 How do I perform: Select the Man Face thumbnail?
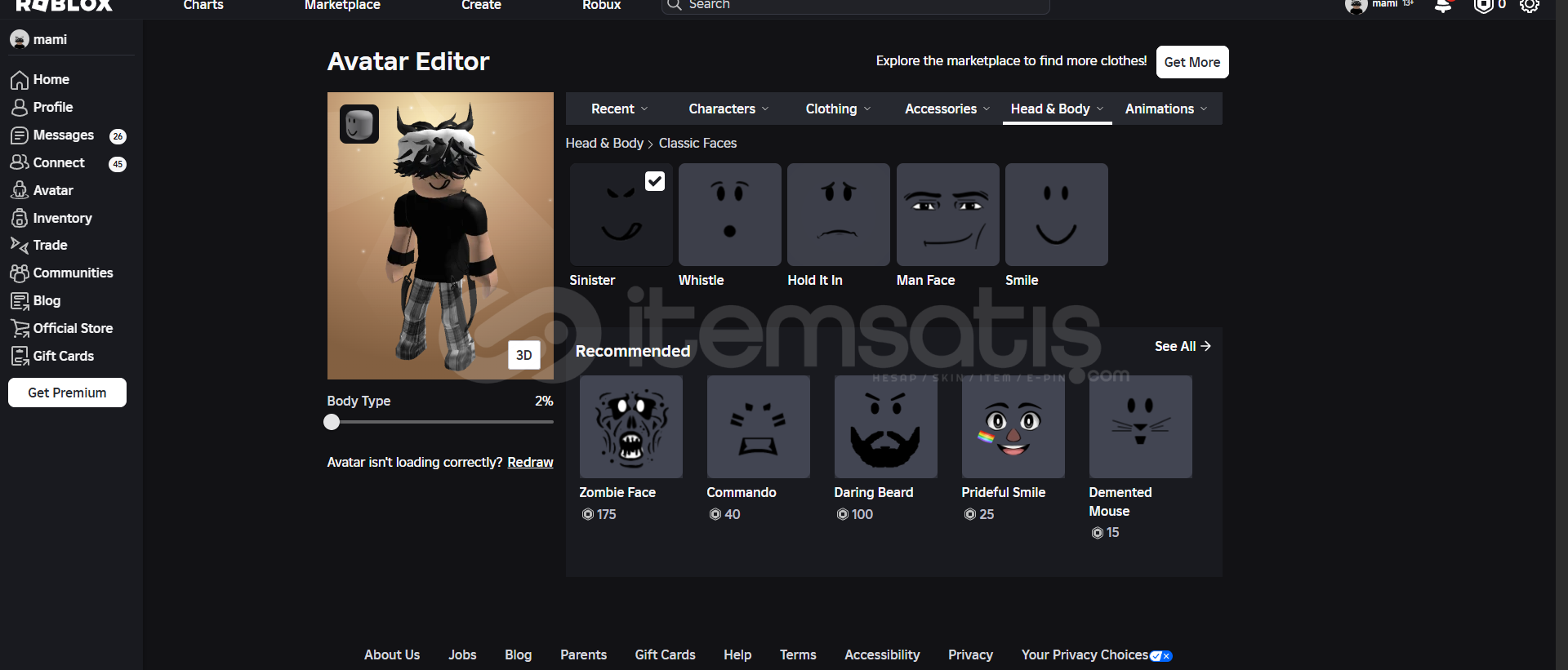click(947, 215)
